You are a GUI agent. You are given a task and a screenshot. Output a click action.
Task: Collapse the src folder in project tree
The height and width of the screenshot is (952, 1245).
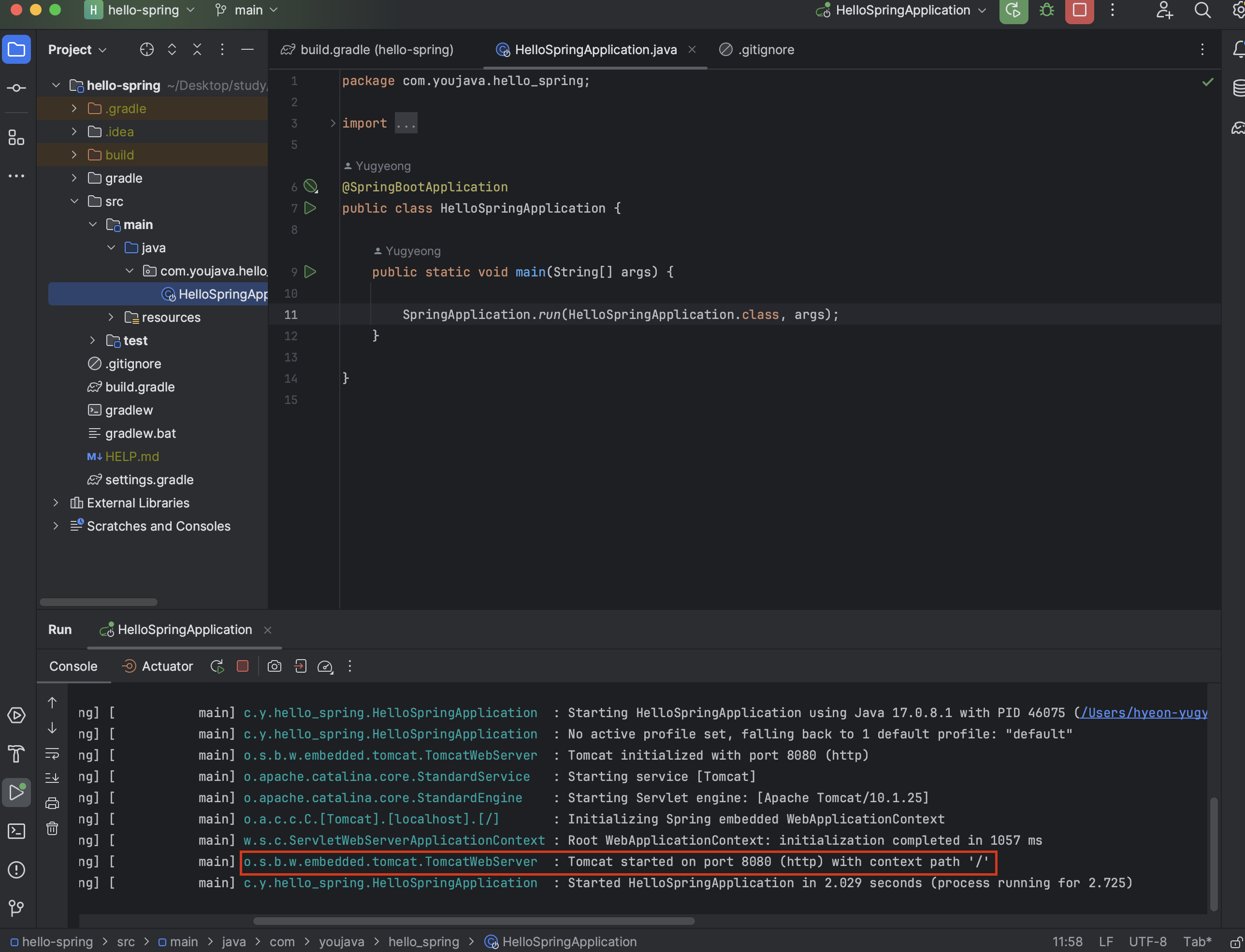[74, 201]
